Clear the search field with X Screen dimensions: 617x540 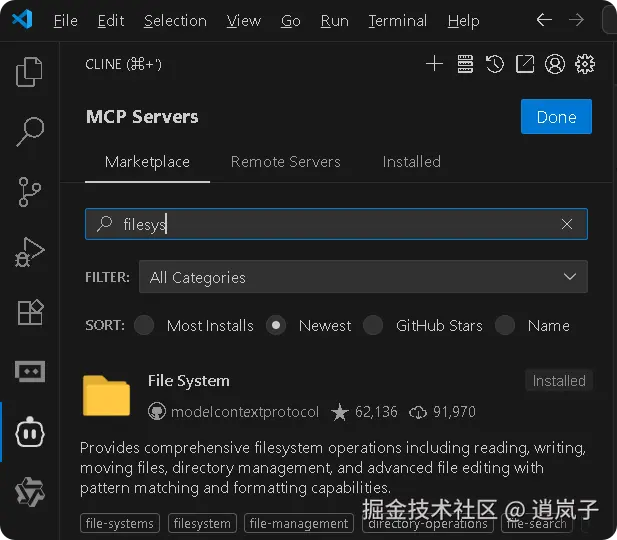point(567,224)
